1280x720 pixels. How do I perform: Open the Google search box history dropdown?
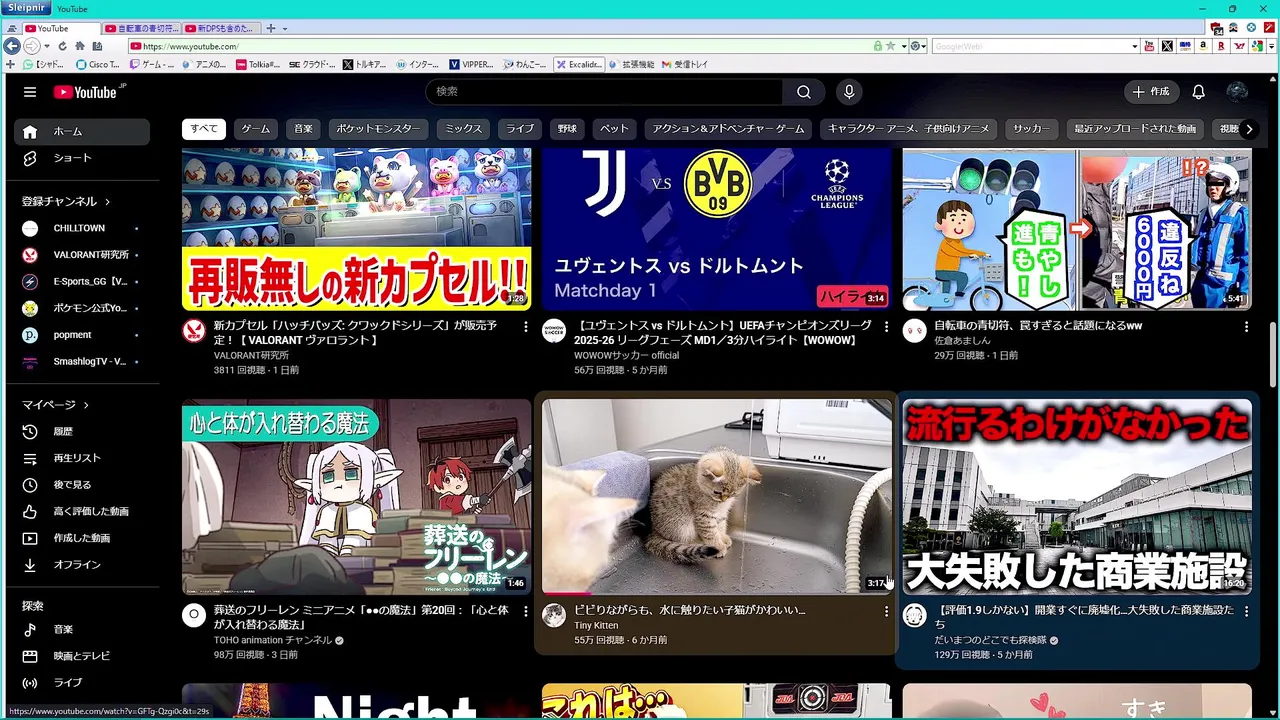pos(1135,46)
